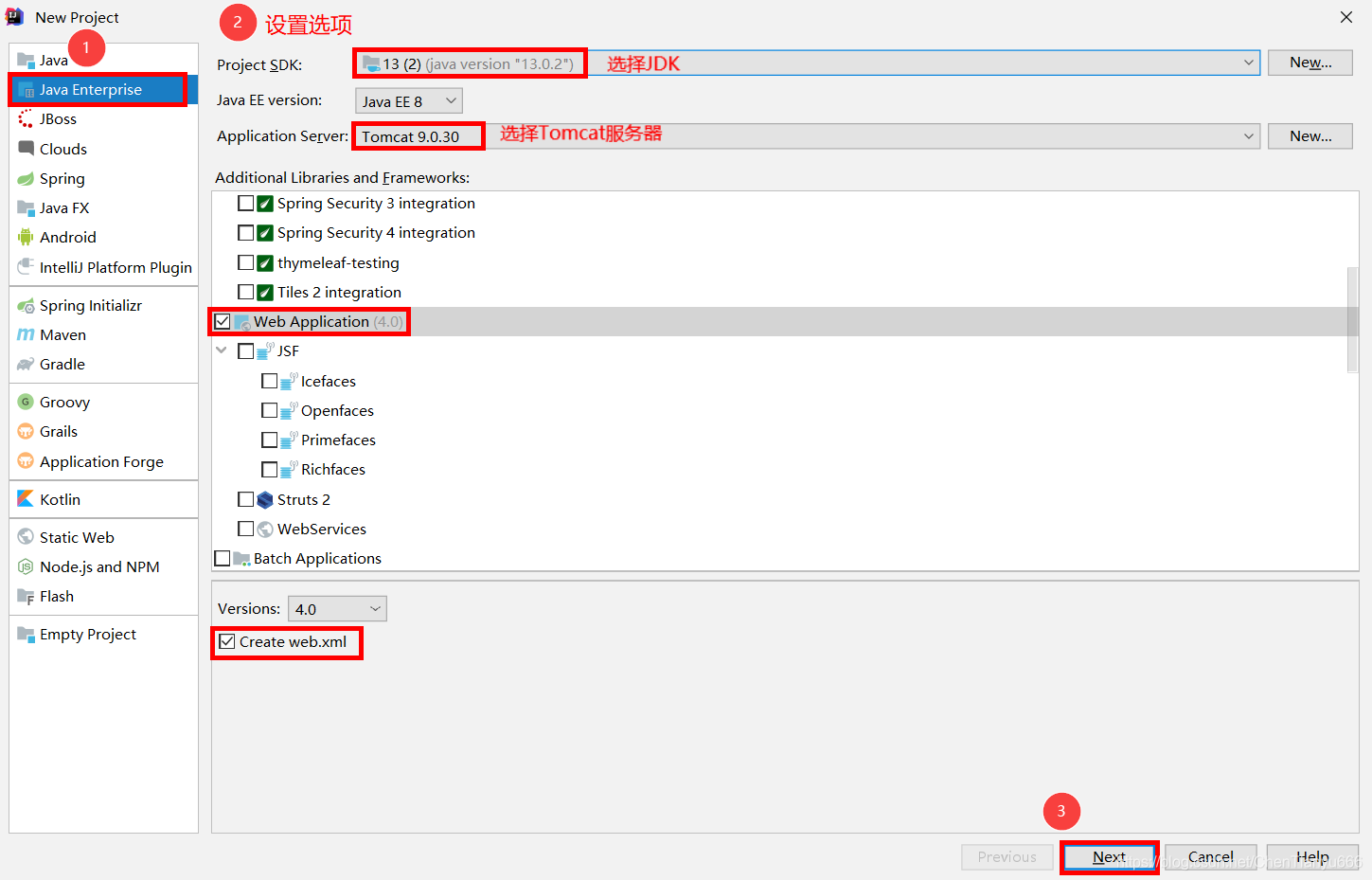The width and height of the screenshot is (1372, 880).
Task: Click the Java folder icon in sidebar
Action: [26, 61]
